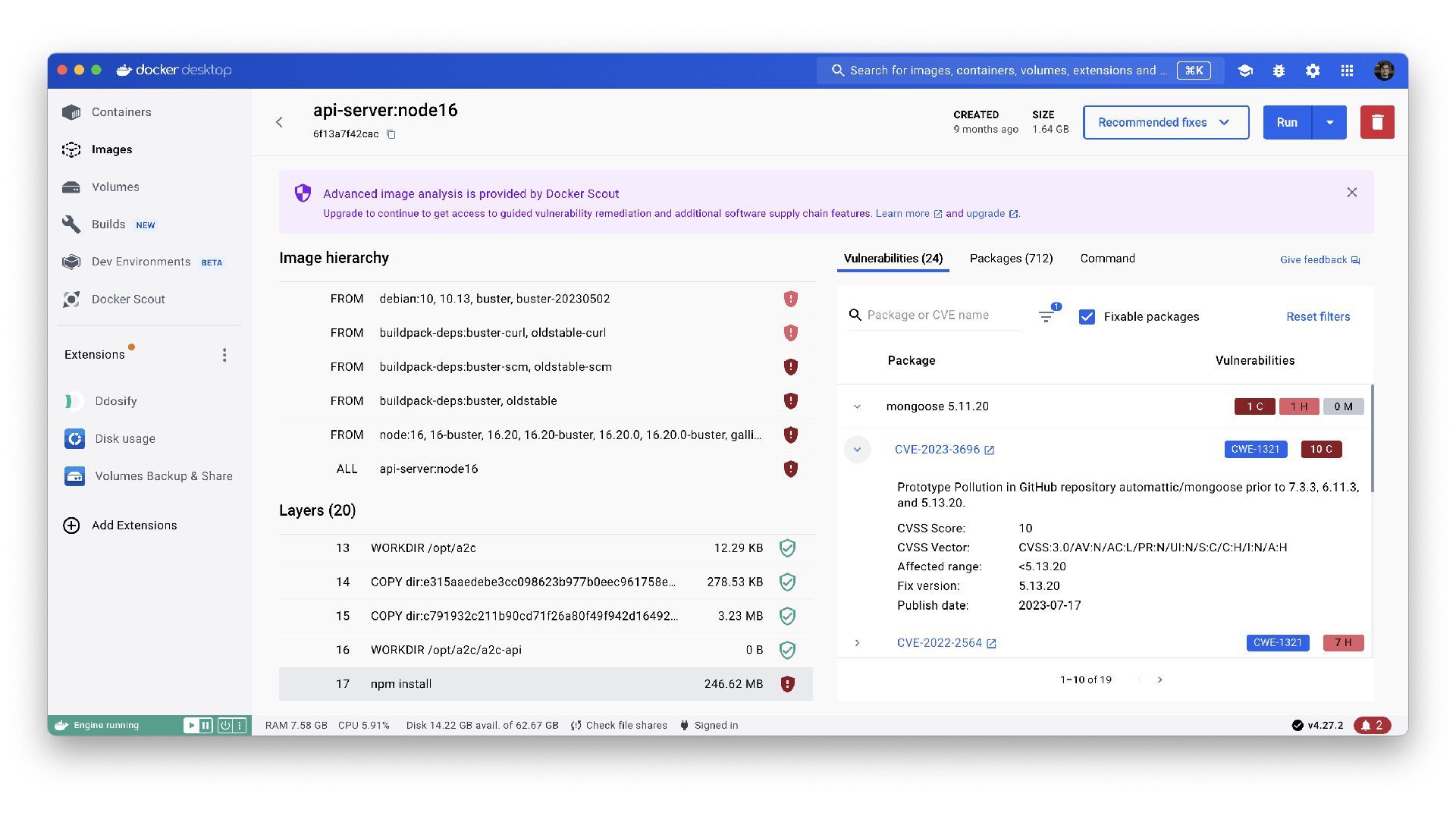Image resolution: width=1456 pixels, height=819 pixels.
Task: Go to the Volumes section
Action: point(115,187)
